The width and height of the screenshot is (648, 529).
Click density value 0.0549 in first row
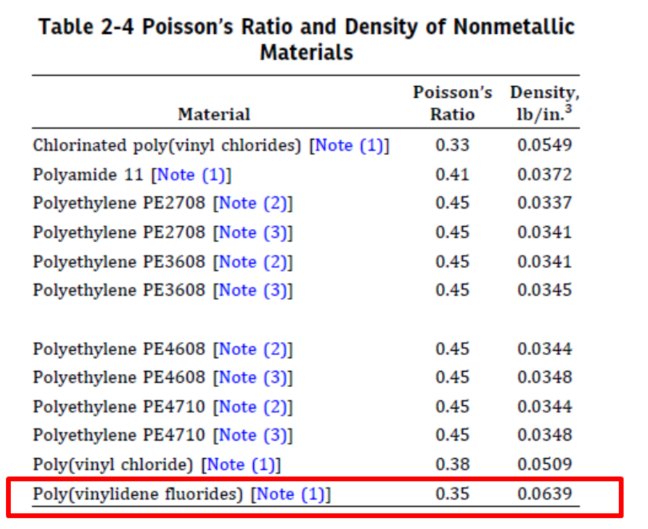pyautogui.click(x=544, y=145)
